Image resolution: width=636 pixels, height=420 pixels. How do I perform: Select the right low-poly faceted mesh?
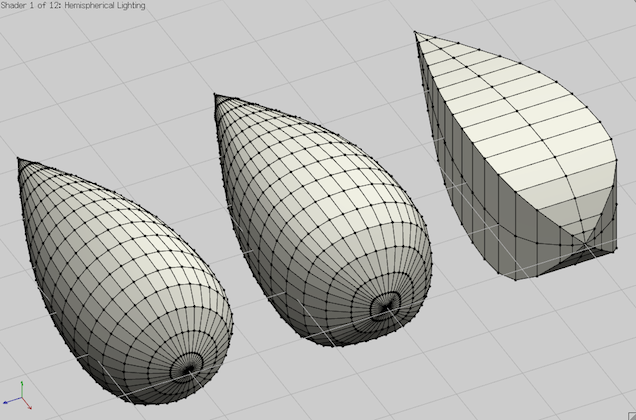[516, 156]
